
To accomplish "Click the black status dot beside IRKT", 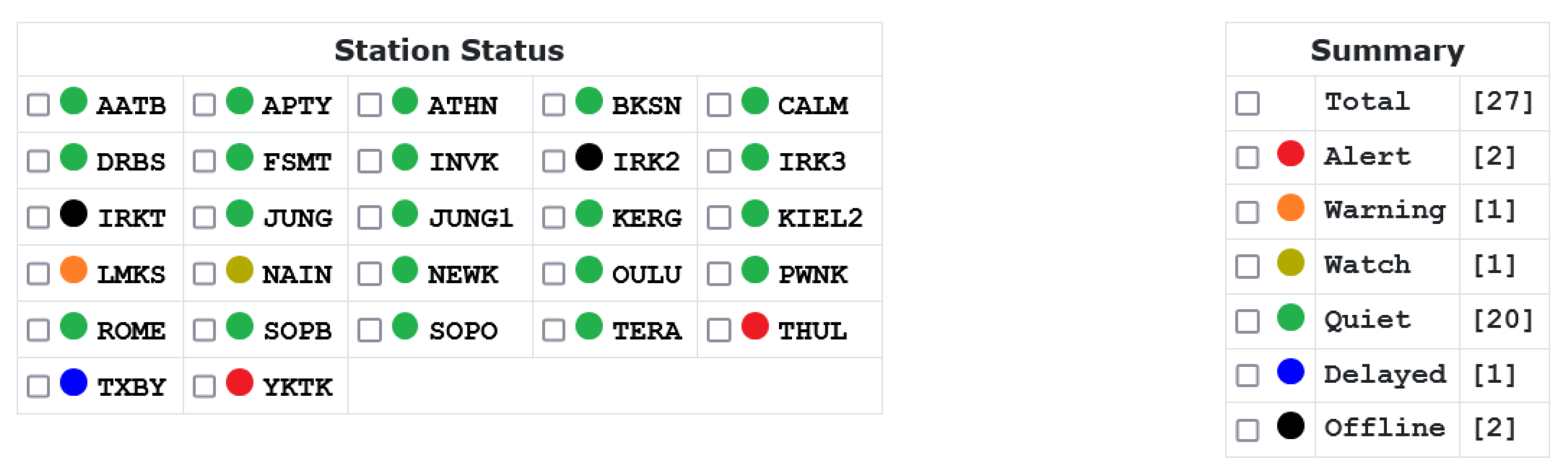I will [73, 214].
